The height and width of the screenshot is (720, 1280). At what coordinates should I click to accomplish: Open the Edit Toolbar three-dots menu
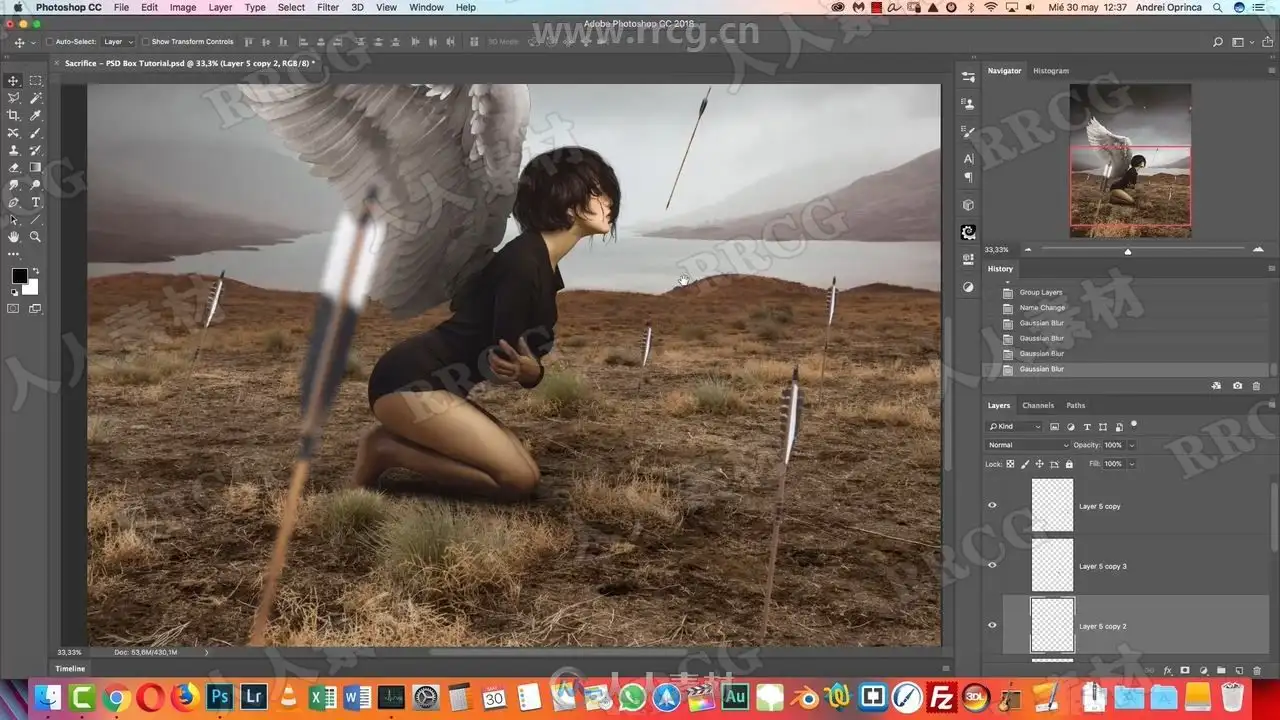(13, 254)
